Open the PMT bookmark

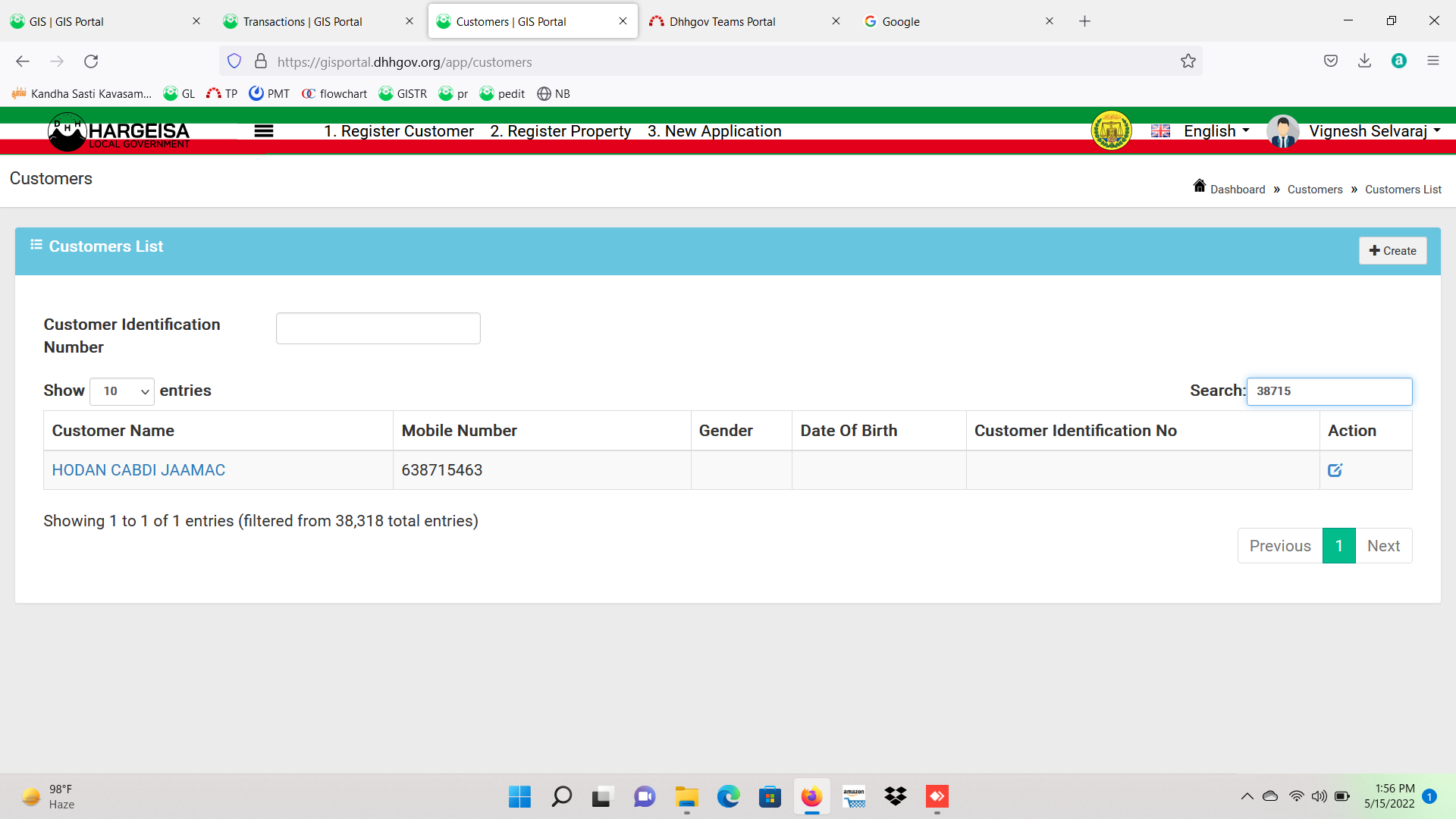pos(269,94)
